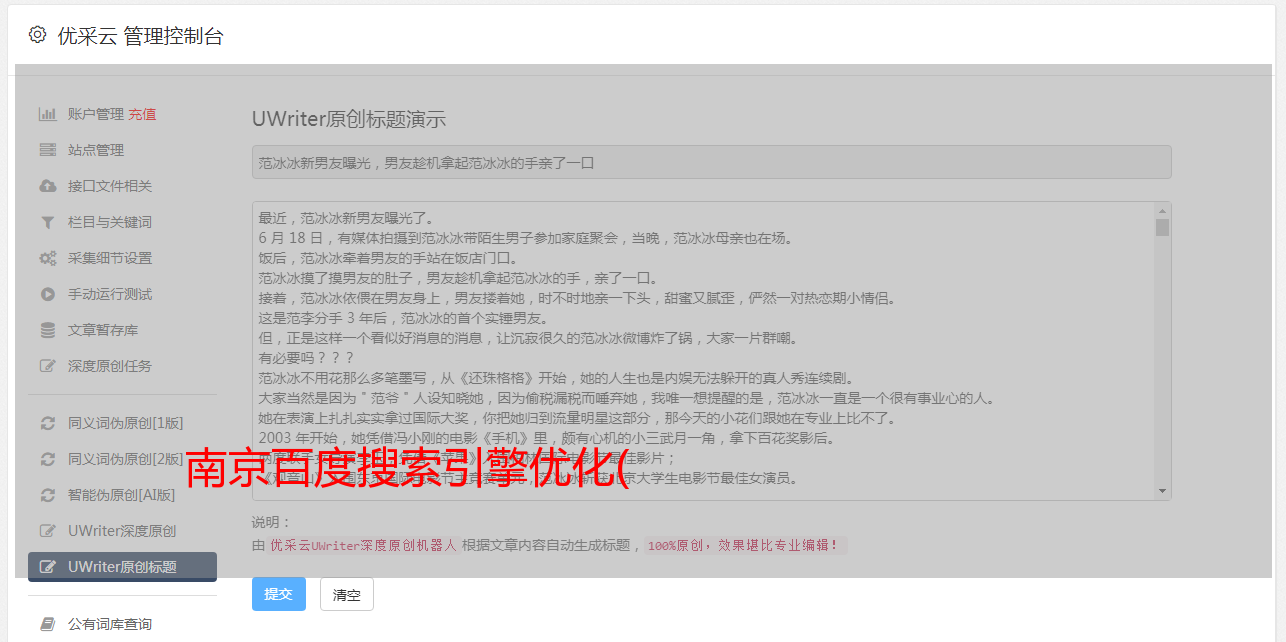Select the active UWriter原创标题 item

coord(122,567)
